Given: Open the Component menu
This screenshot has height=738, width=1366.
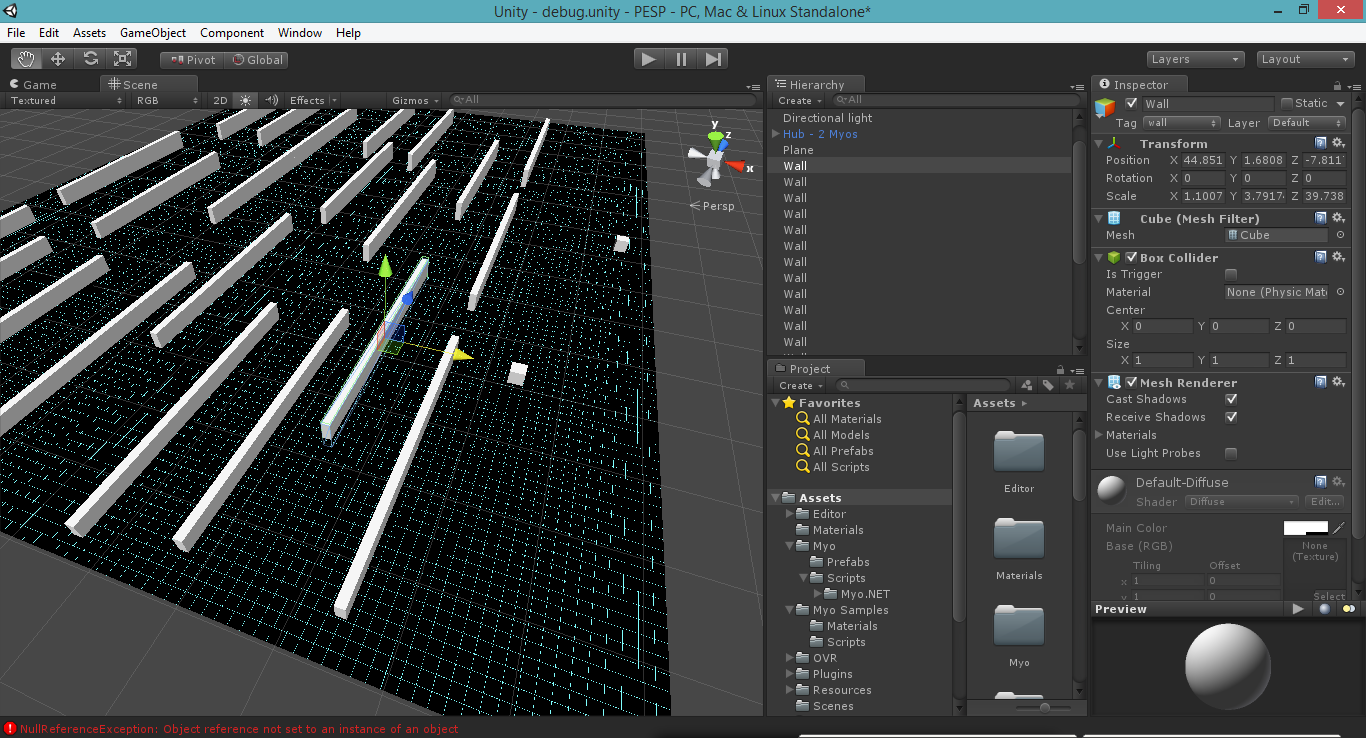Looking at the screenshot, I should pyautogui.click(x=232, y=33).
